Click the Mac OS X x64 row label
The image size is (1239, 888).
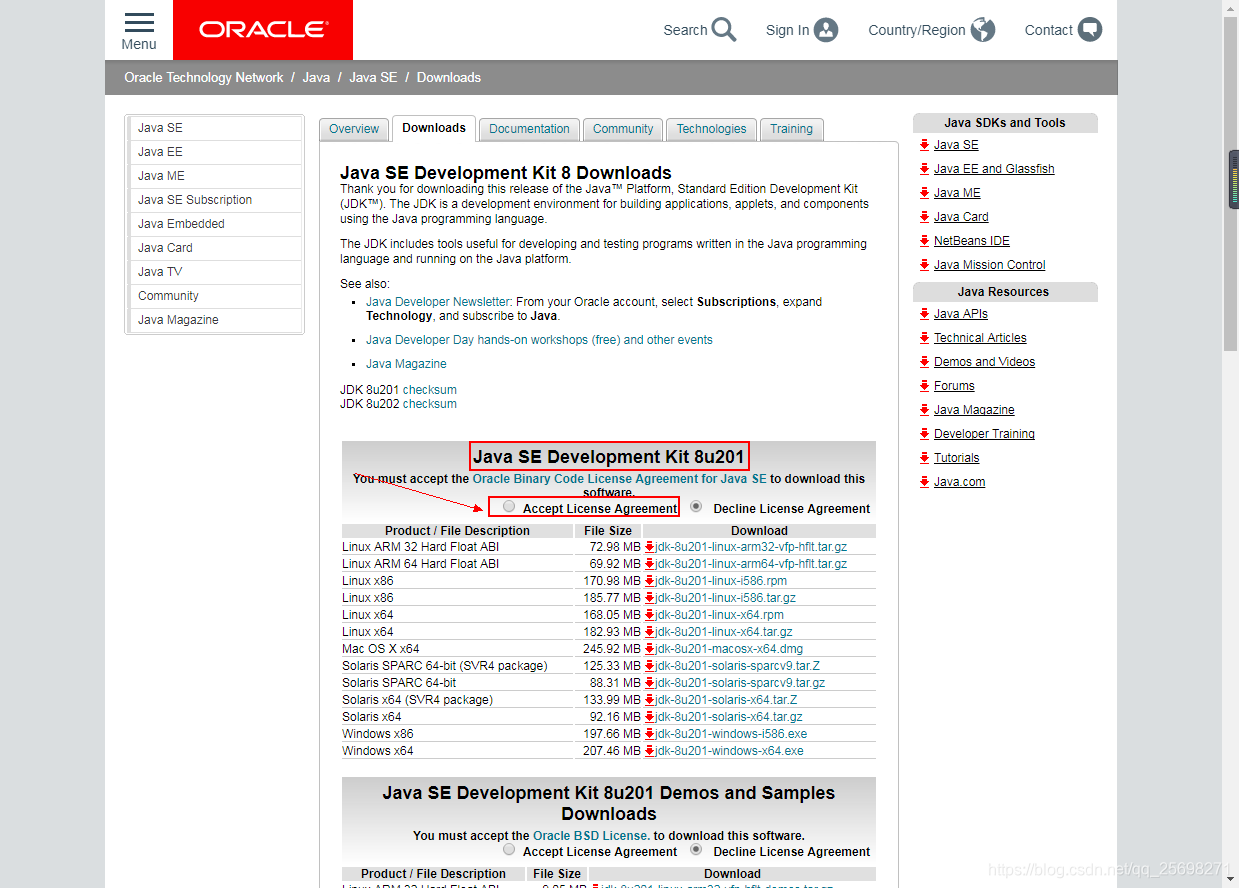pyautogui.click(x=381, y=649)
